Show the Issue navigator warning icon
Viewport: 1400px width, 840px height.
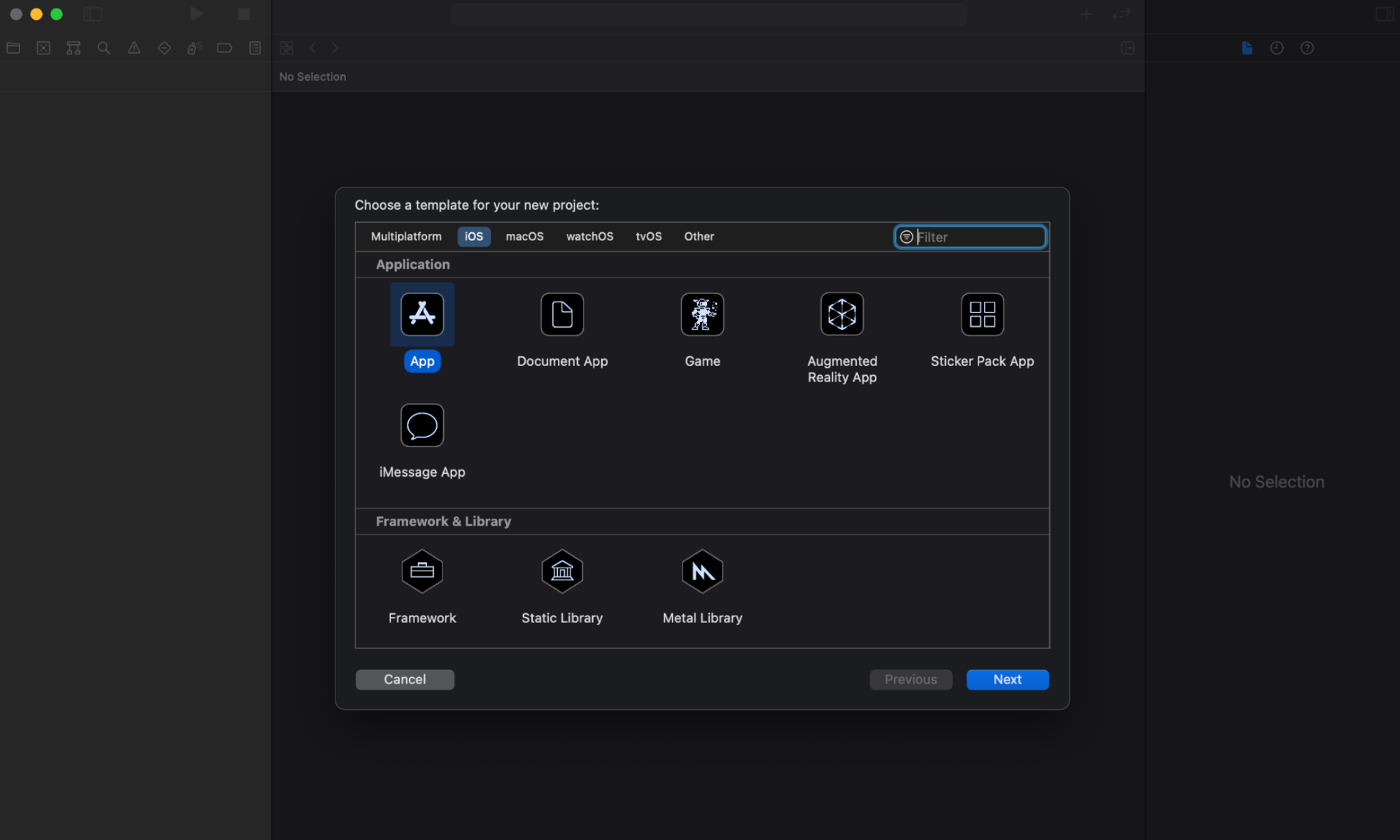(134, 48)
